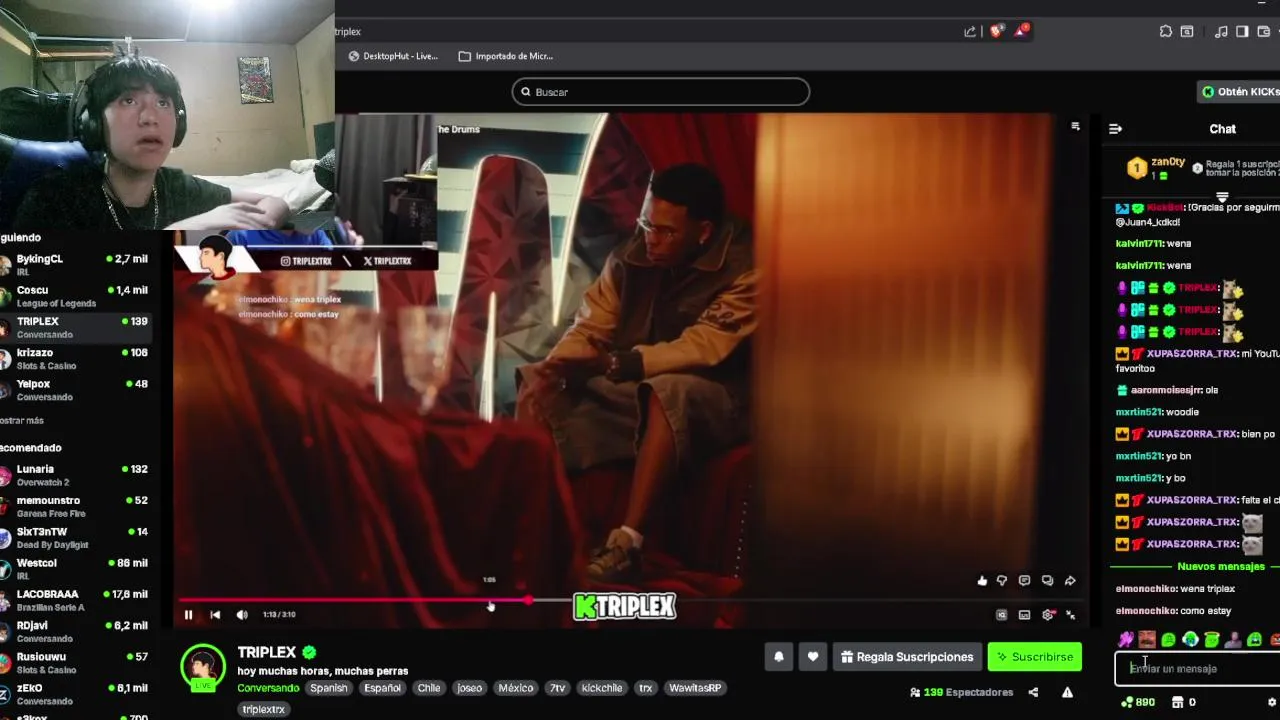The height and width of the screenshot is (720, 1280).
Task: Click the 890 channel points icon
Action: pyautogui.click(x=1128, y=702)
